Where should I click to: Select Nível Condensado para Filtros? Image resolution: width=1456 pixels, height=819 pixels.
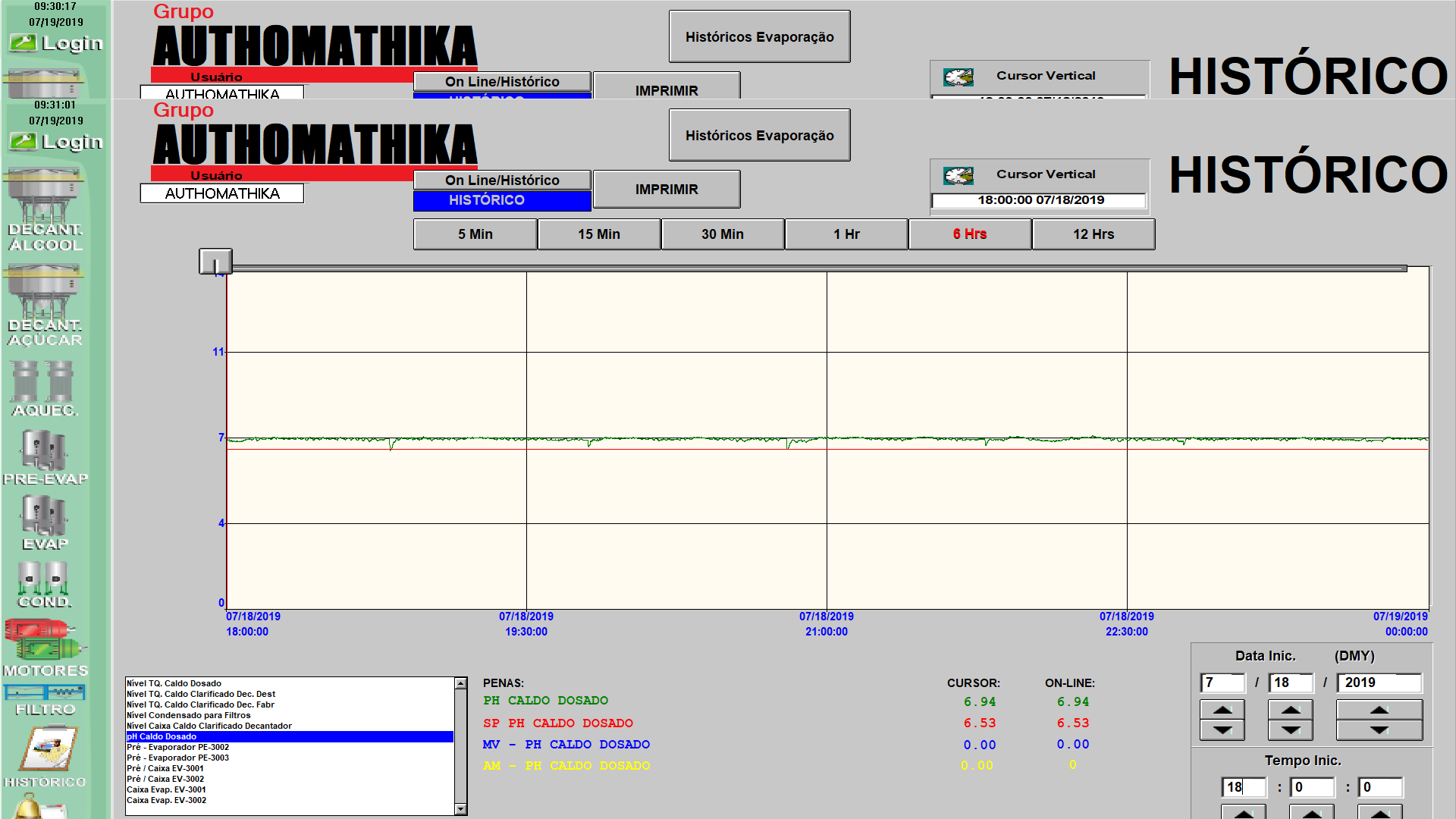pyautogui.click(x=290, y=715)
